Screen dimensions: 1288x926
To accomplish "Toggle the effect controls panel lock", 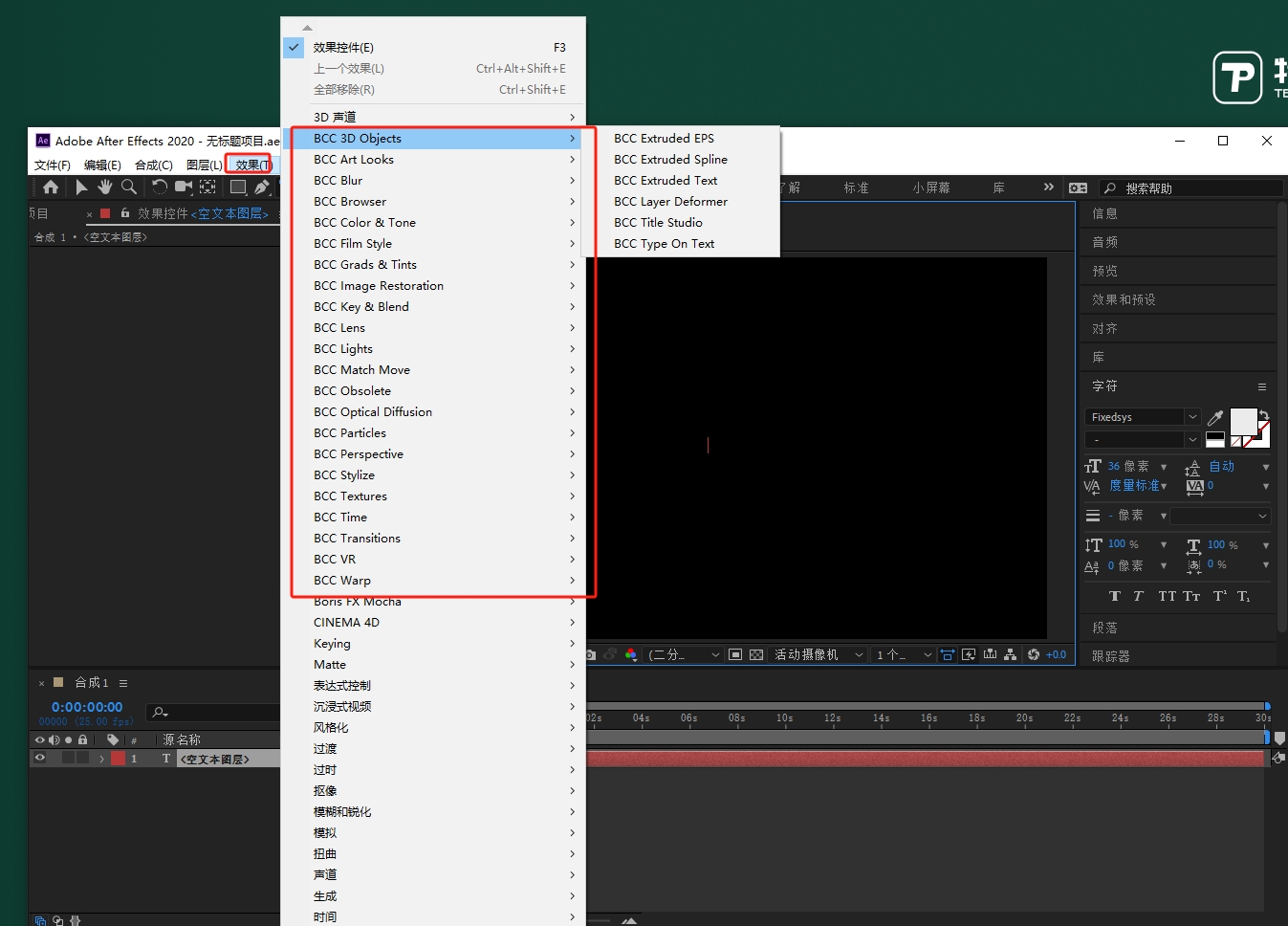I will click(125, 213).
